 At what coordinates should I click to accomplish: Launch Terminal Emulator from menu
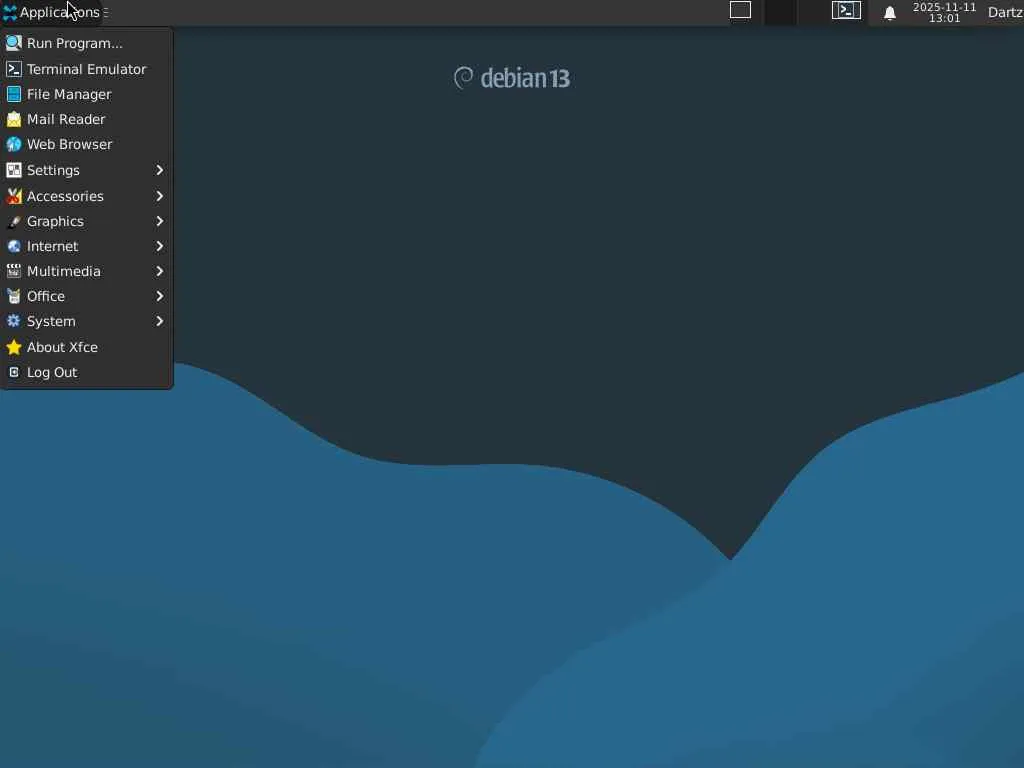[86, 69]
